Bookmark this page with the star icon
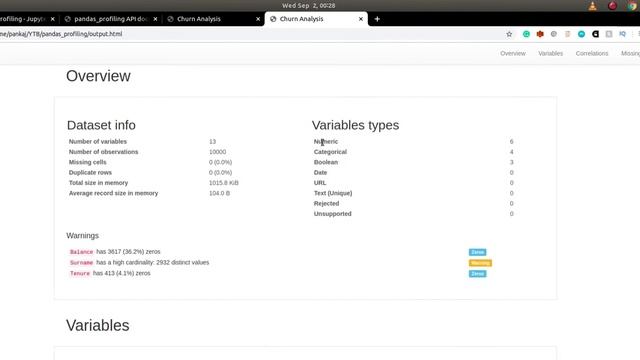This screenshot has height=360, width=640. tap(509, 34)
